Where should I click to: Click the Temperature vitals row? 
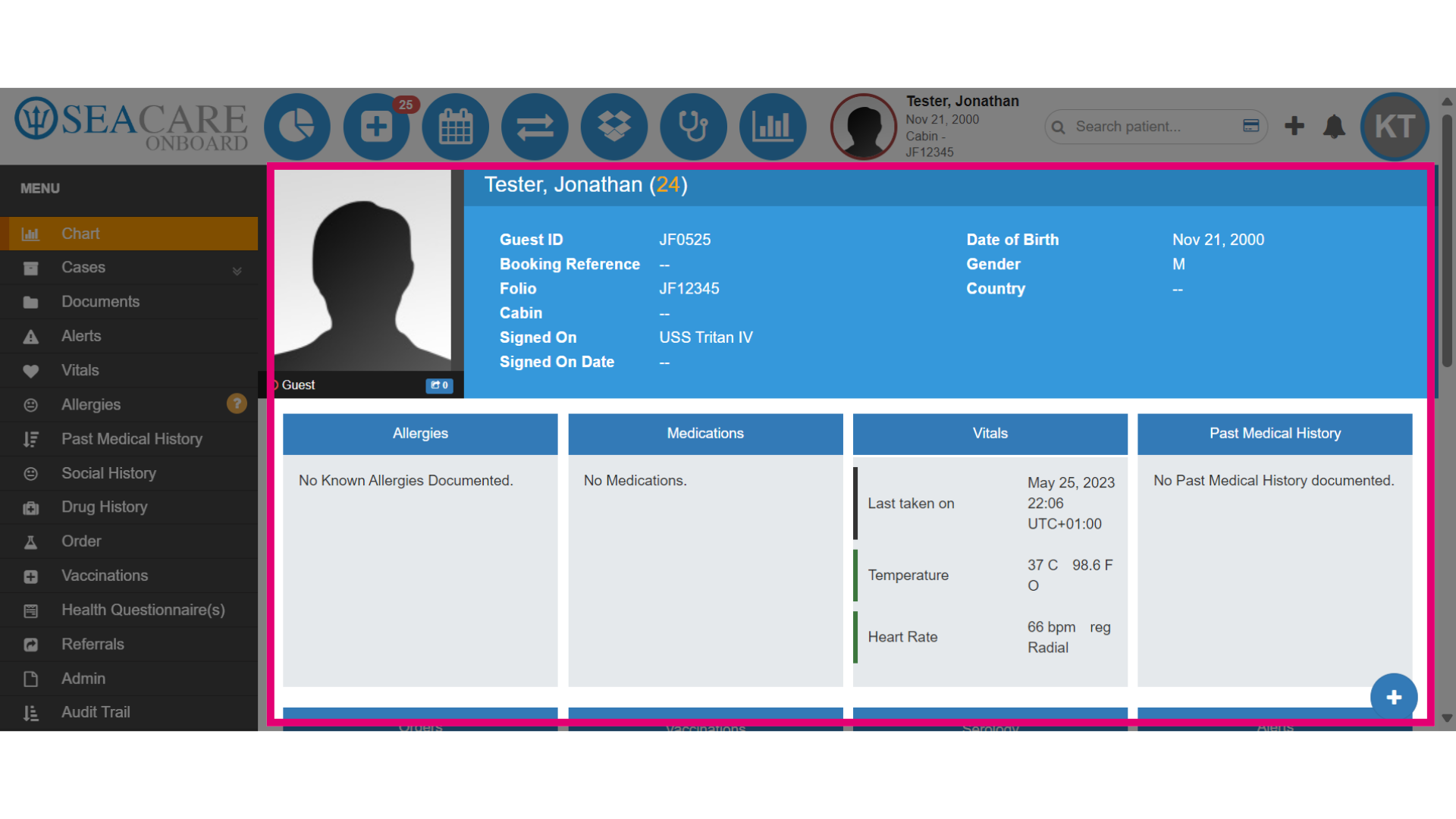[x=990, y=576]
